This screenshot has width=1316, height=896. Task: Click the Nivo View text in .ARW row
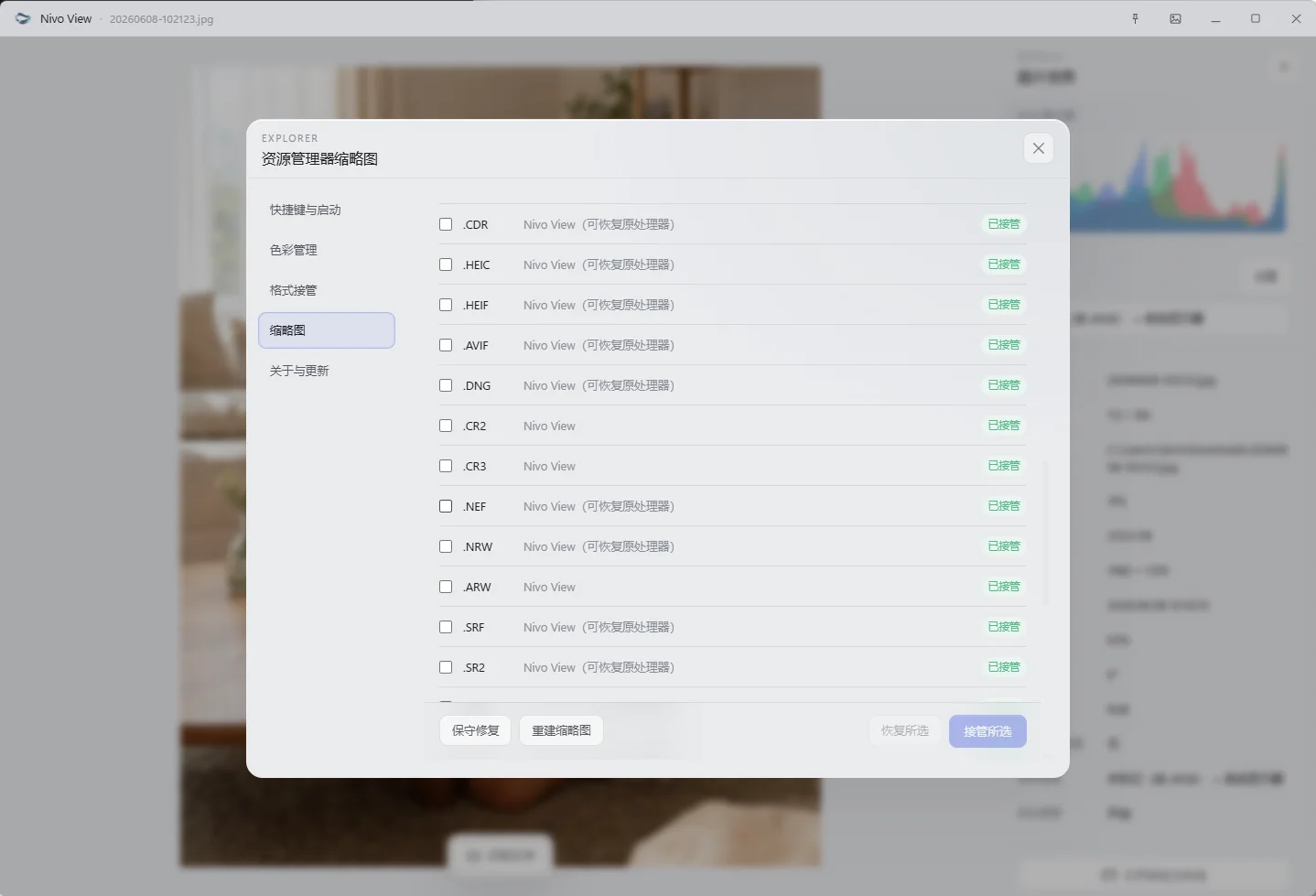(549, 587)
